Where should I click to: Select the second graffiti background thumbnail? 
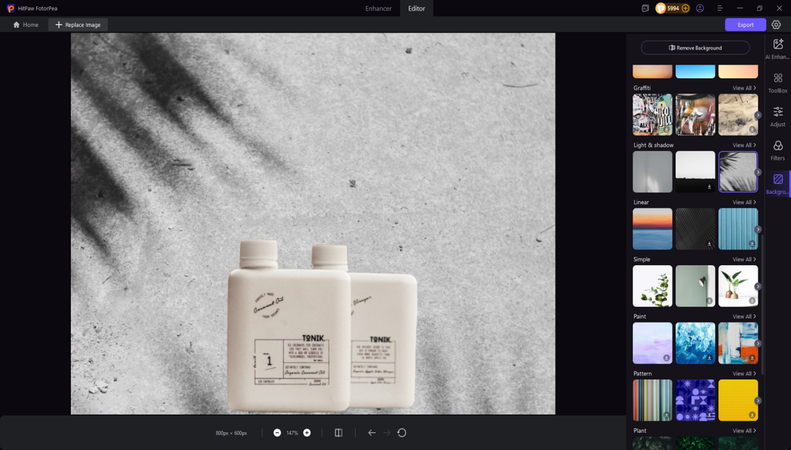click(695, 115)
